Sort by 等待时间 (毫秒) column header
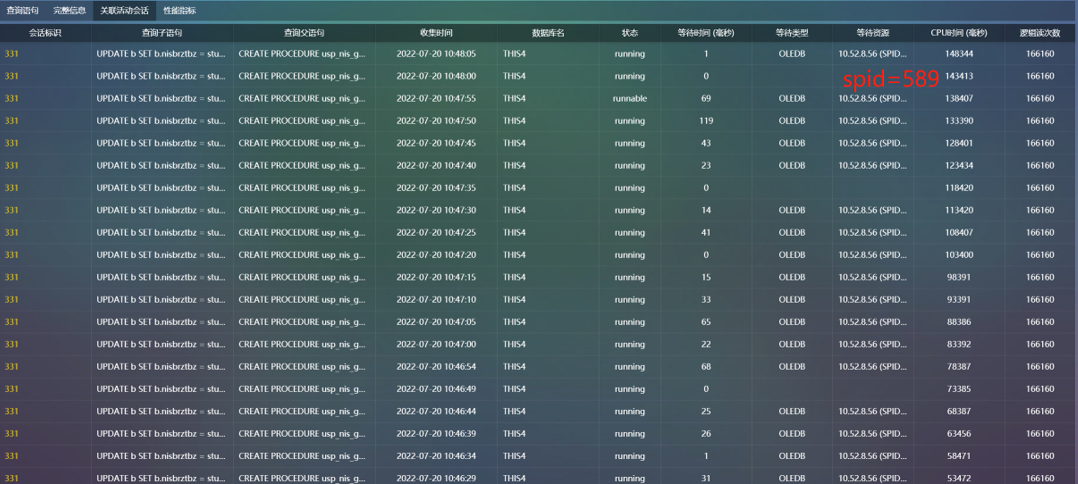Viewport: 1078px width, 484px height. click(706, 33)
